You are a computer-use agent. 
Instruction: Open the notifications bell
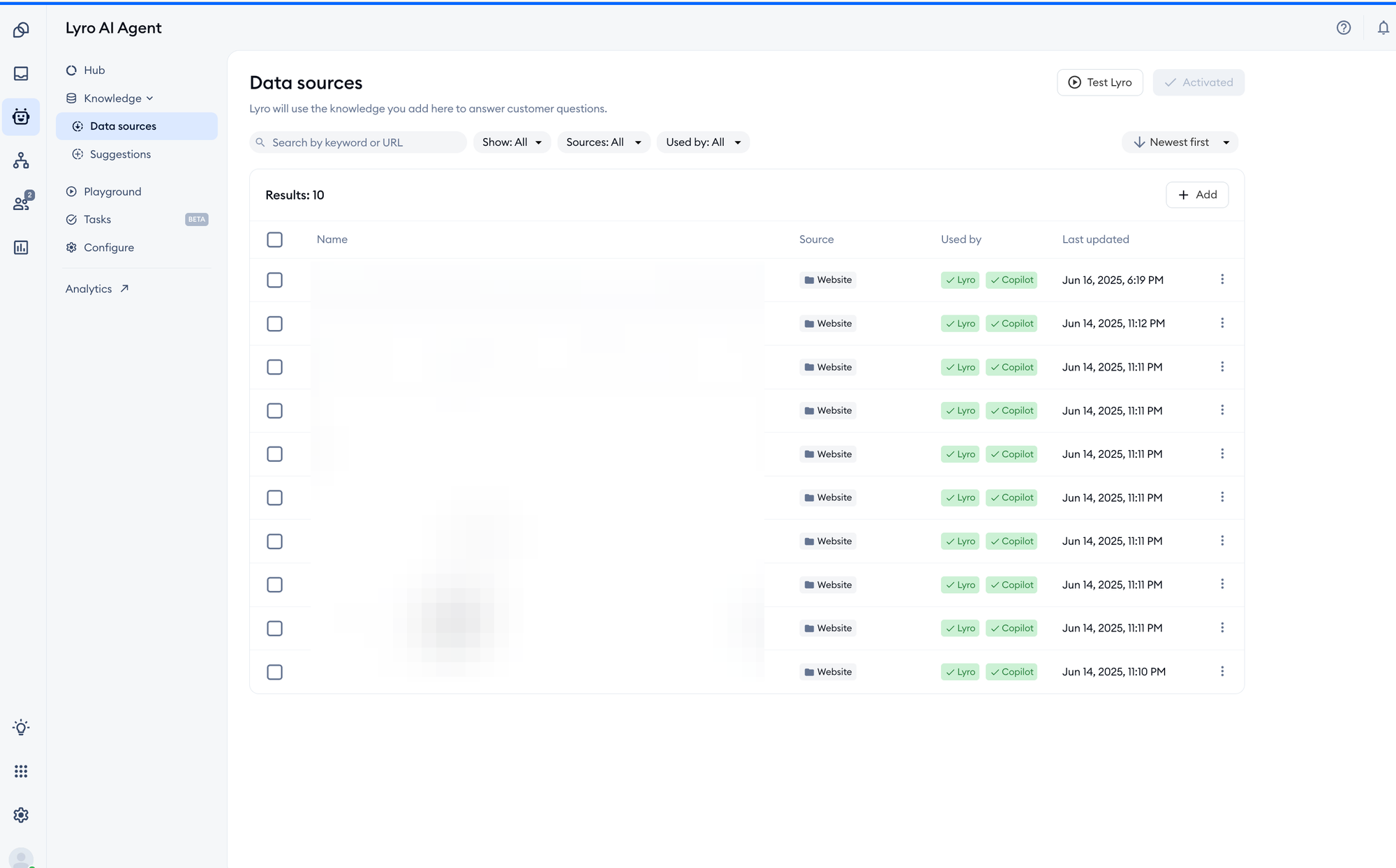coord(1383,28)
